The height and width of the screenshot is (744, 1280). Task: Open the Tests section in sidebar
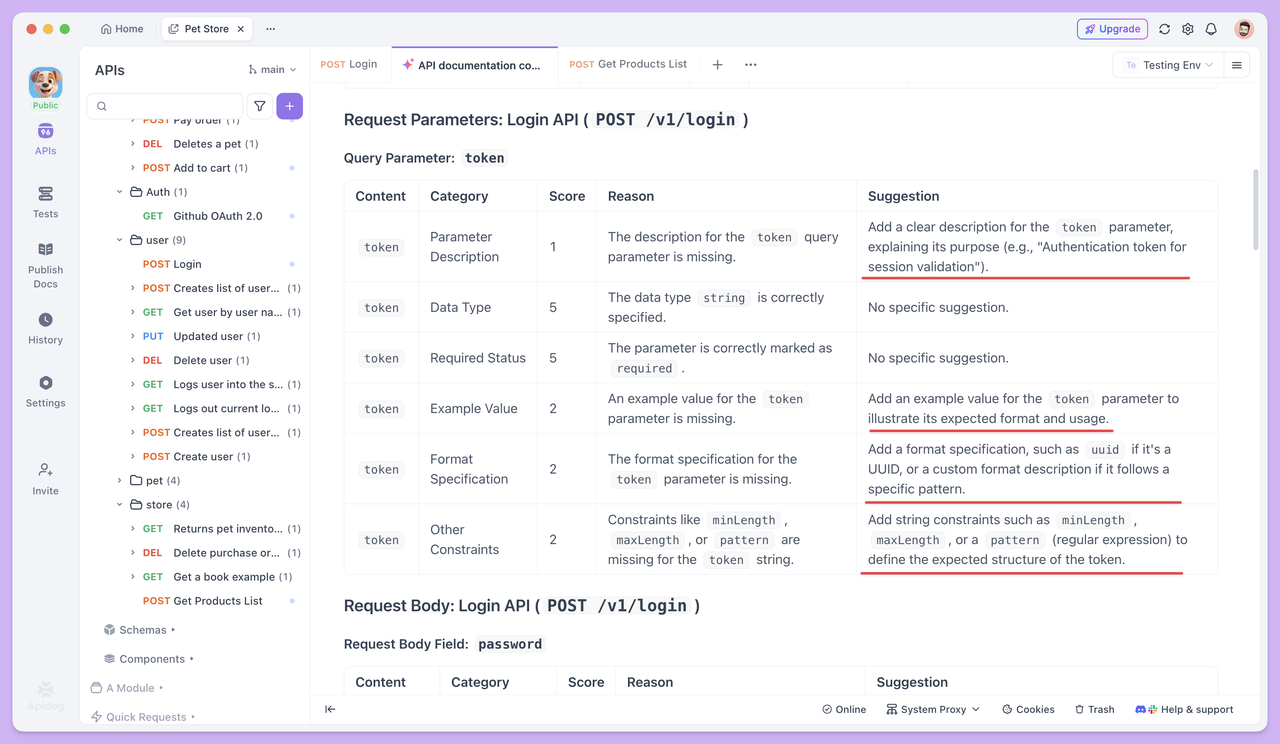click(x=45, y=201)
